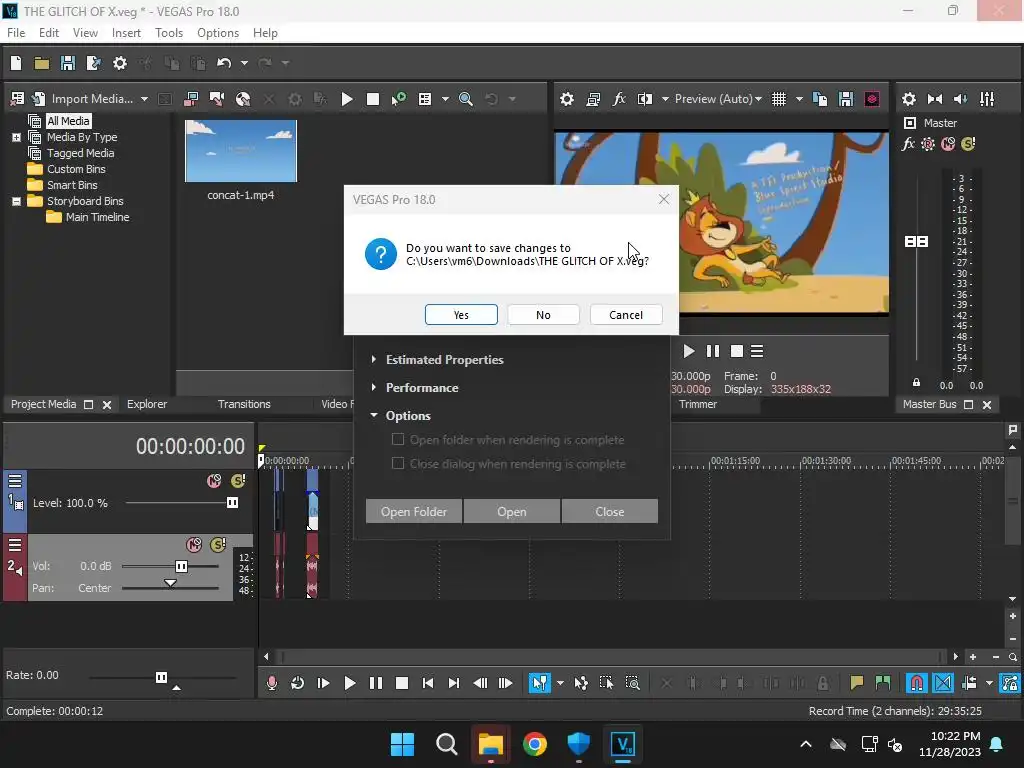The height and width of the screenshot is (768, 1024).
Task: Click Yes to save project changes
Action: click(x=461, y=315)
